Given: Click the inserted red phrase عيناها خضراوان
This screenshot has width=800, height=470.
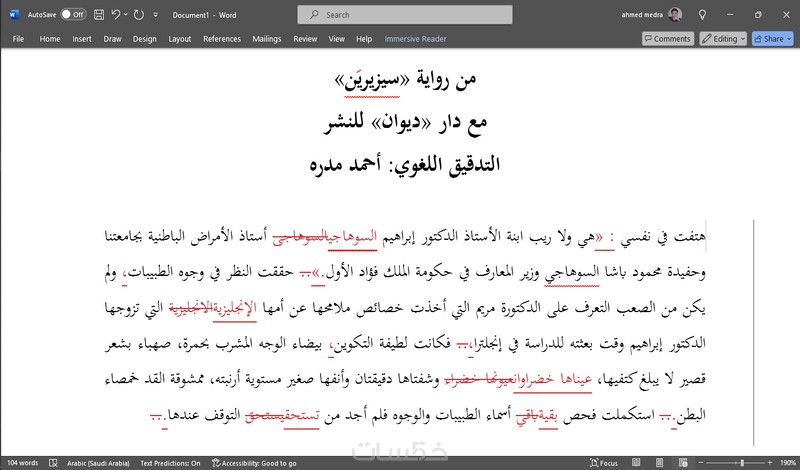Looking at the screenshot, I should [x=554, y=379].
